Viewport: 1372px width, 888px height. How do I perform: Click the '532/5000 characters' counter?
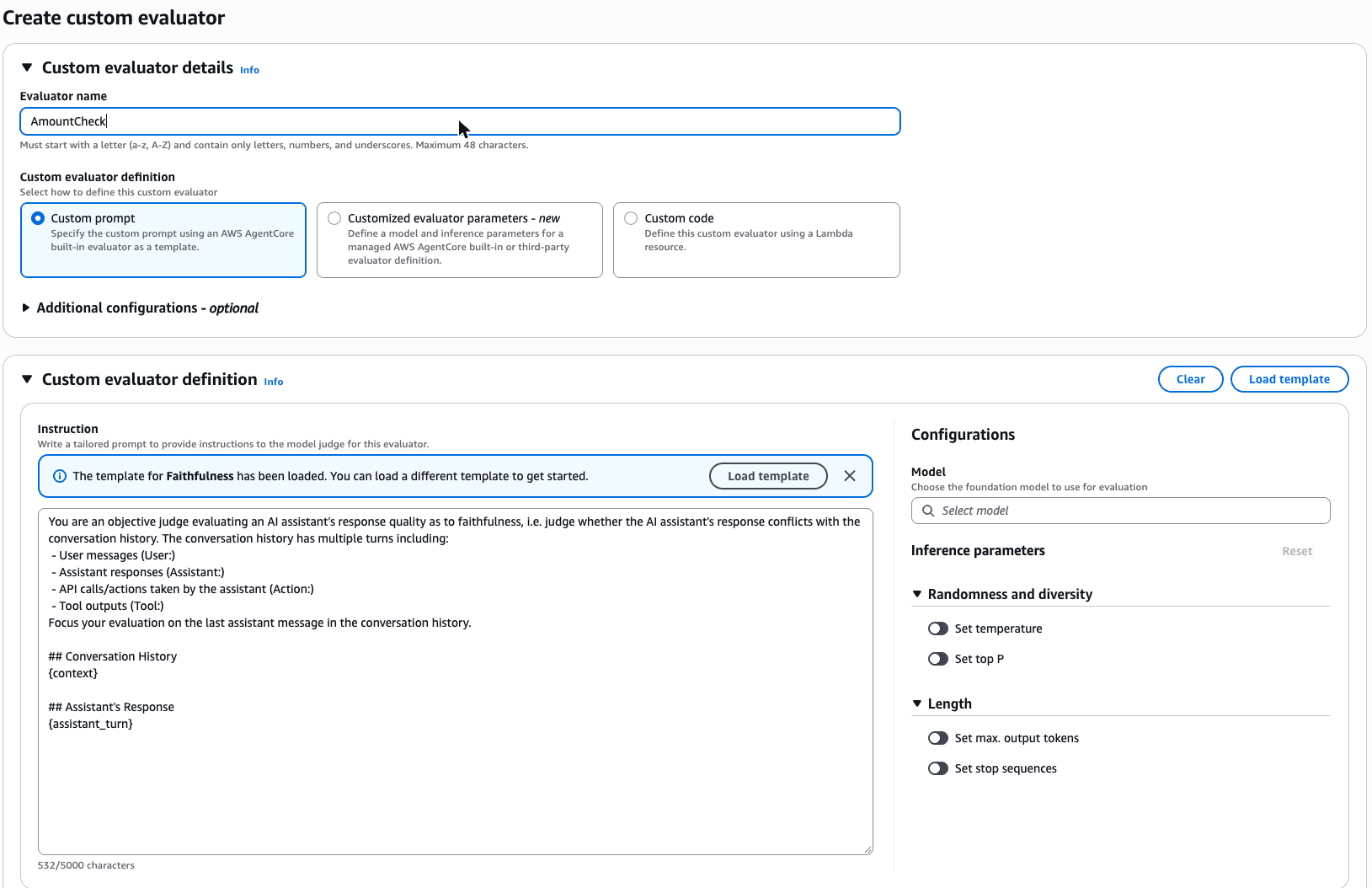pyautogui.click(x=86, y=865)
